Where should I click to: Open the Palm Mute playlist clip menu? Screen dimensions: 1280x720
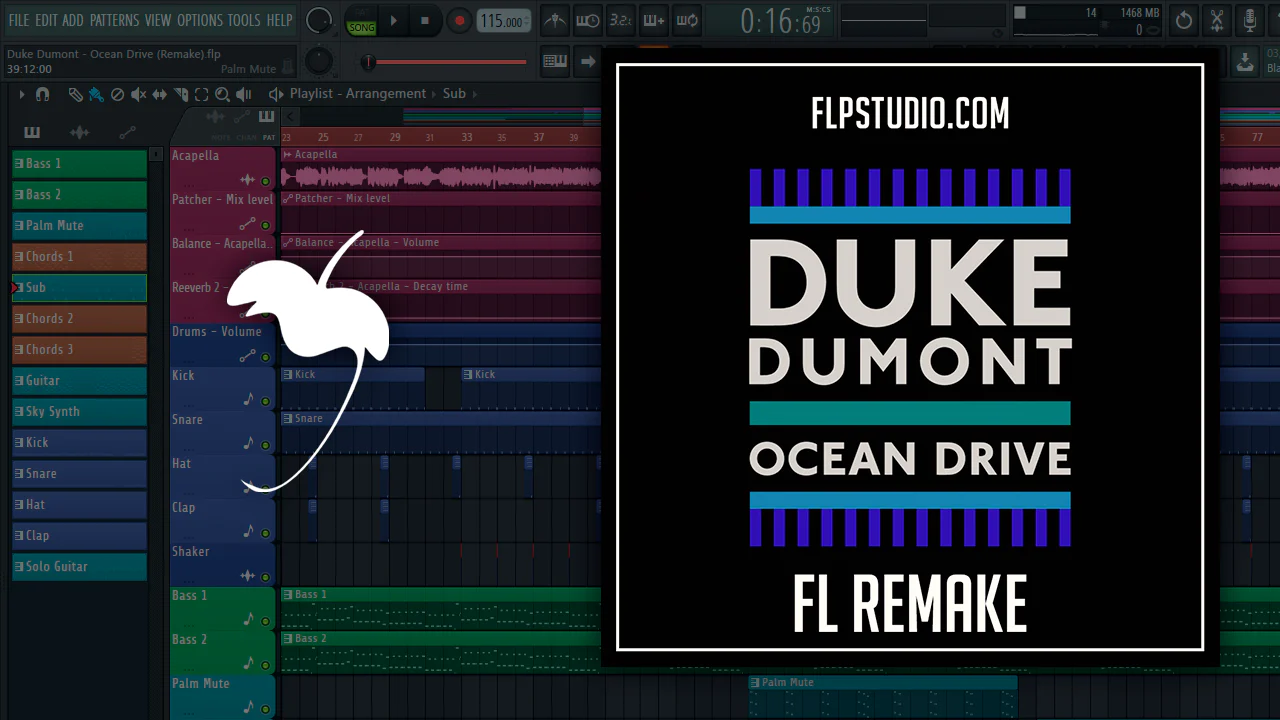(756, 683)
